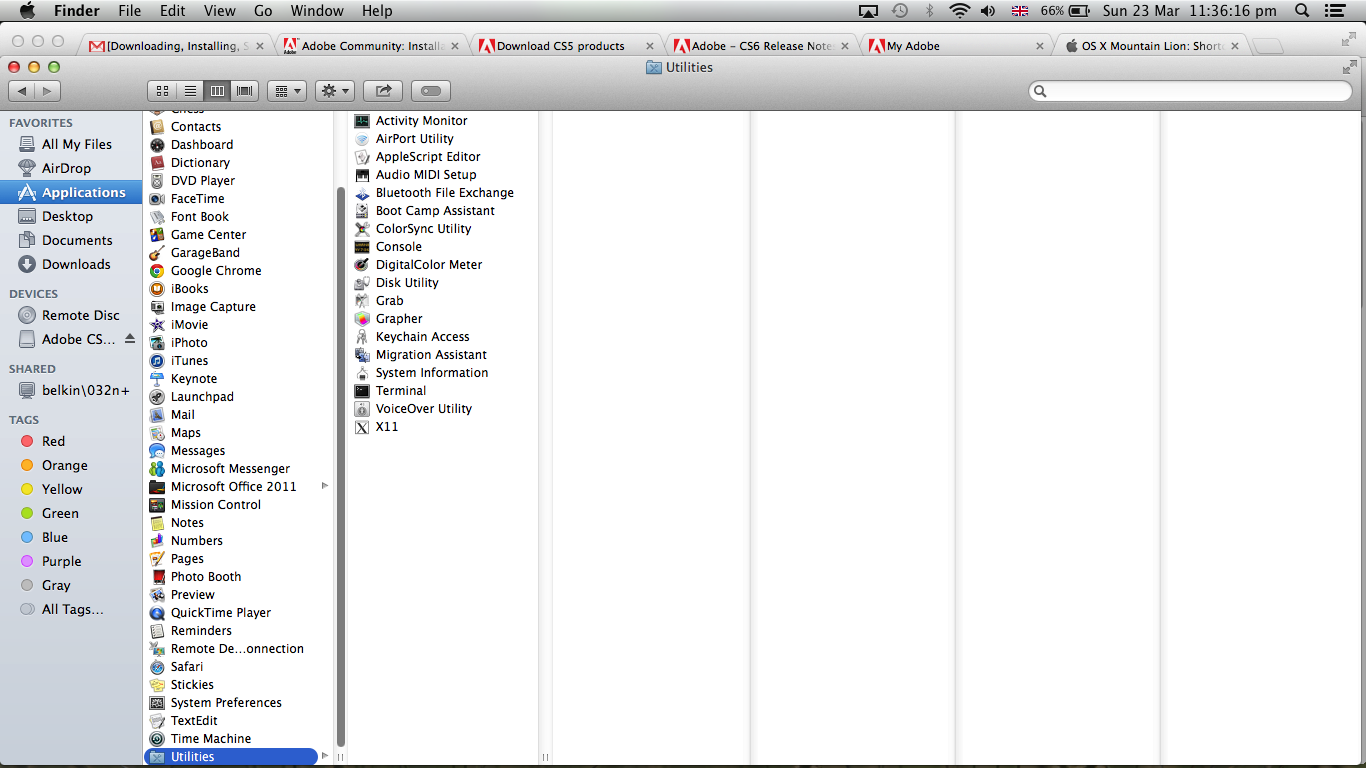The image size is (1366, 768).
Task: Open the View menu
Action: click(x=220, y=11)
